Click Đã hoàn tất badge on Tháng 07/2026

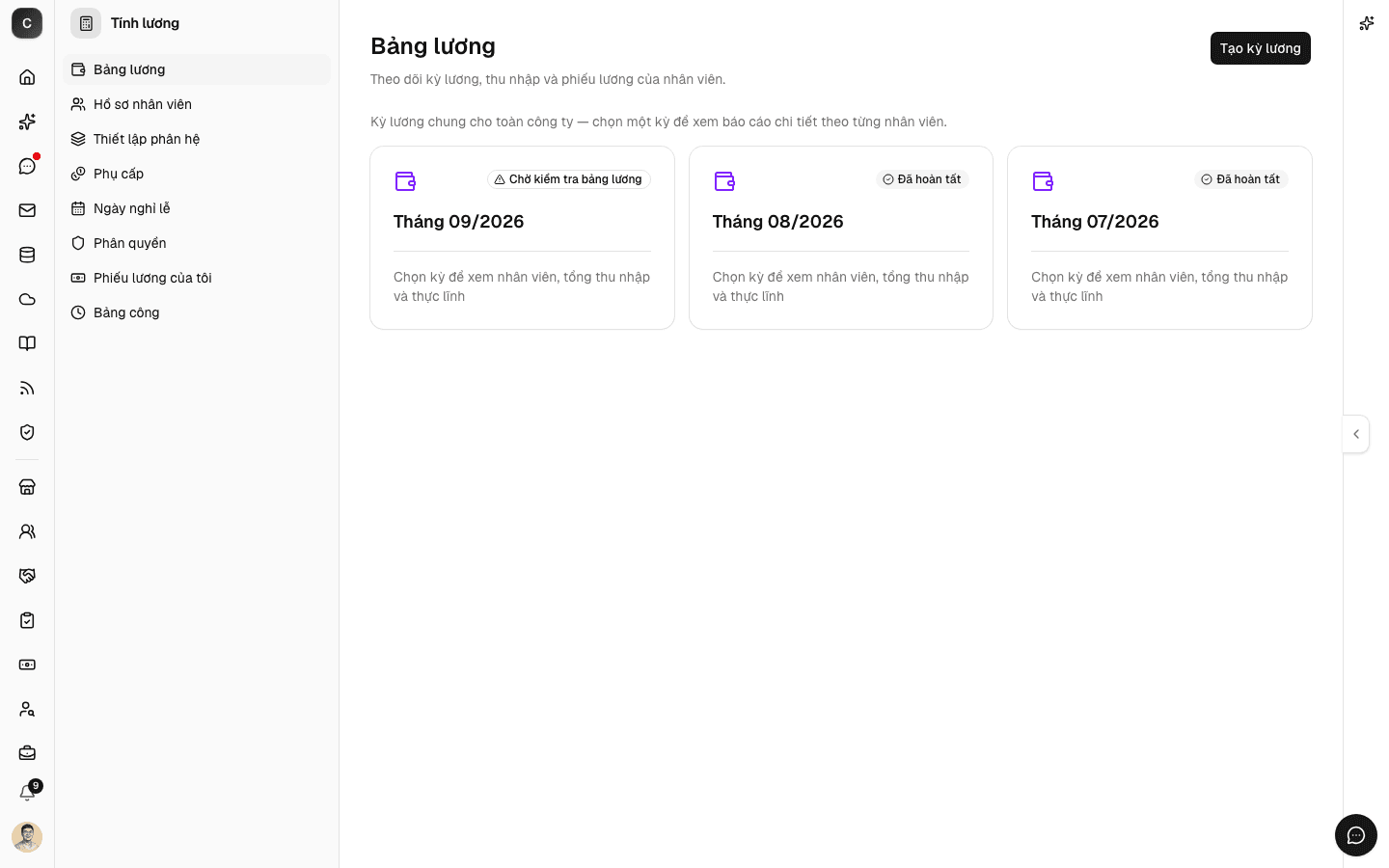1241,179
